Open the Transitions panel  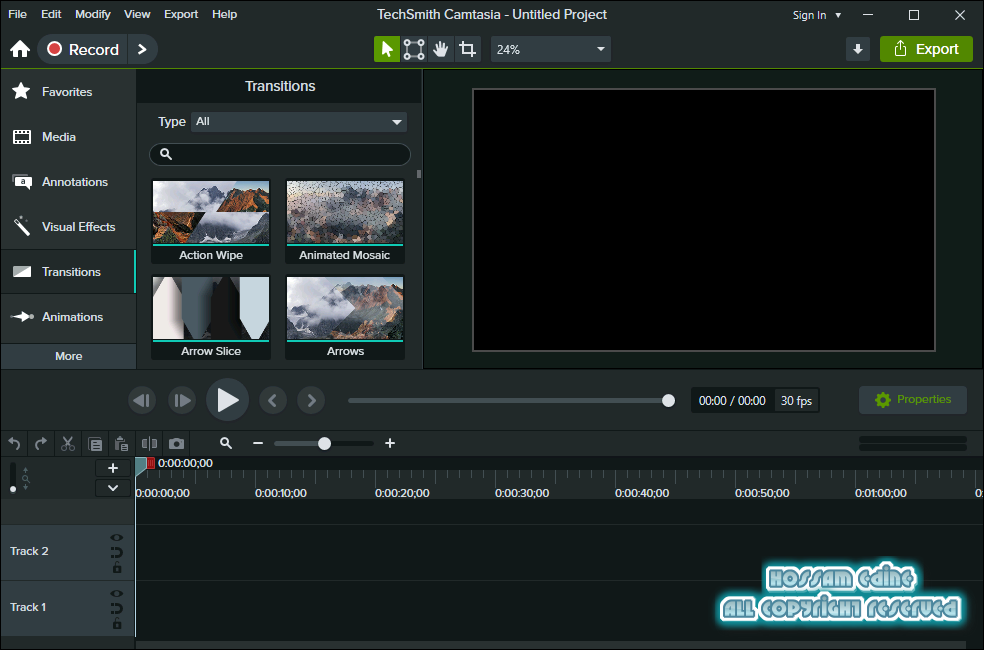point(68,272)
